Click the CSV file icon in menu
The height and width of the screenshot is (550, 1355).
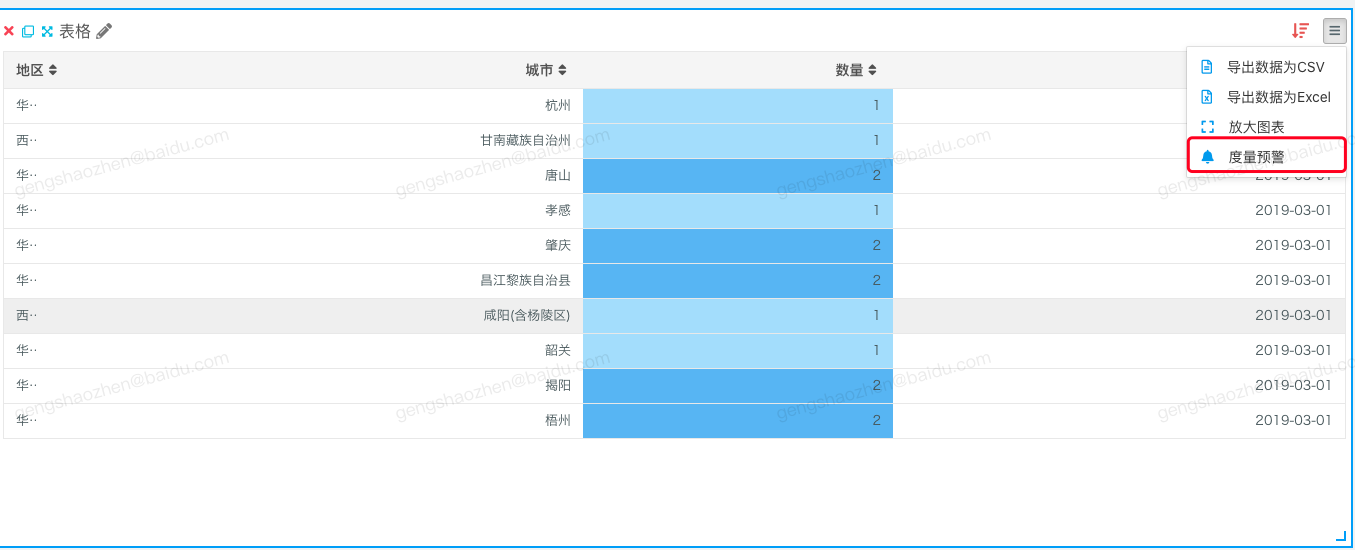coord(1207,67)
